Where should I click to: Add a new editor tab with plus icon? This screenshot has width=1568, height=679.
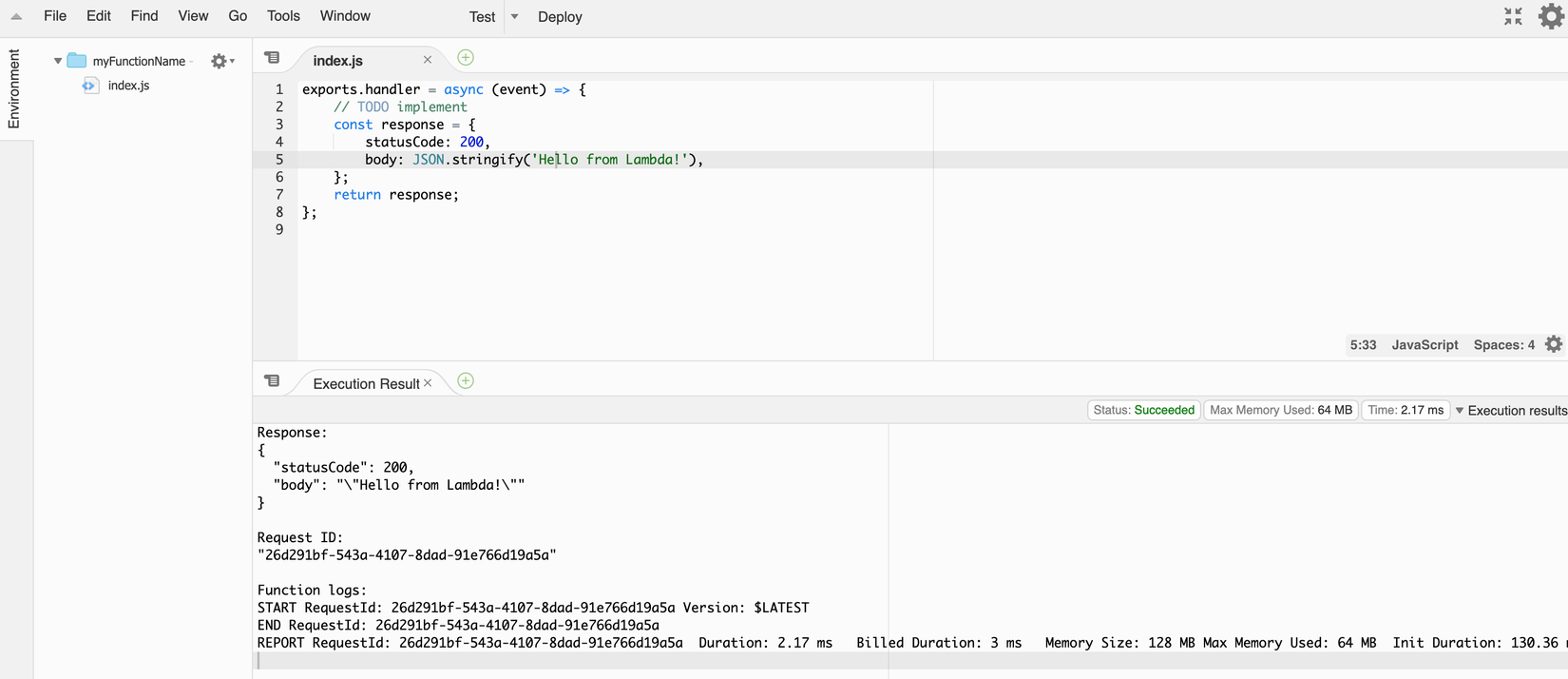466,58
